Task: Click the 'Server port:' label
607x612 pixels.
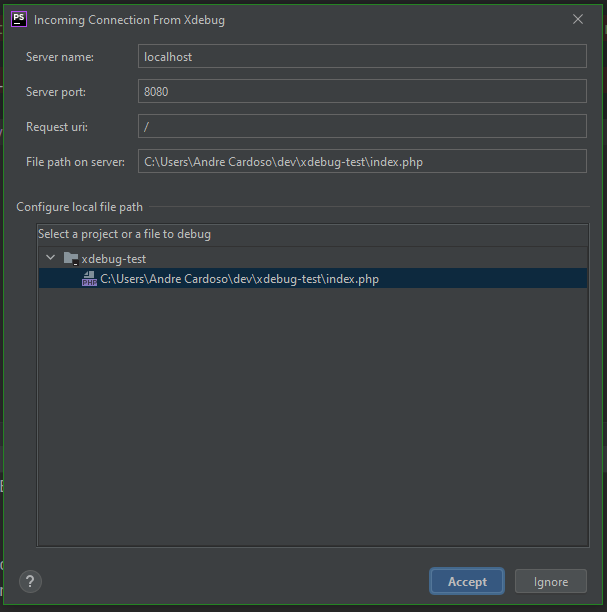Action: point(56,92)
